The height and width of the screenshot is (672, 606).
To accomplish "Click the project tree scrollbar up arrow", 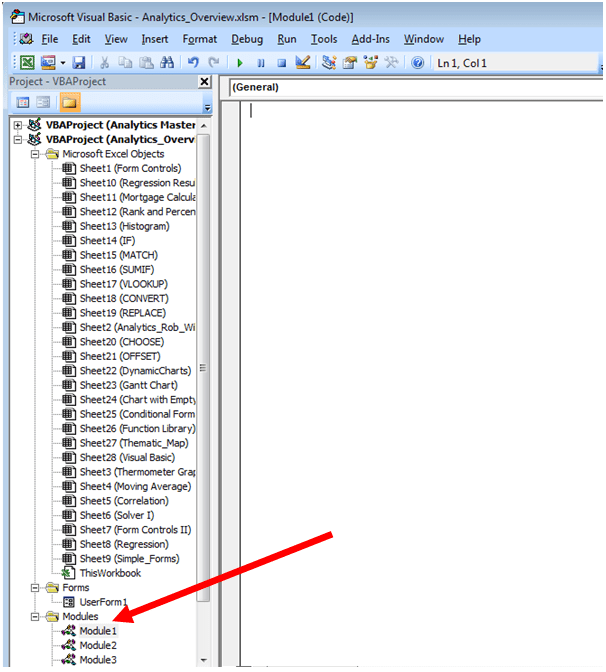I will click(x=204, y=126).
